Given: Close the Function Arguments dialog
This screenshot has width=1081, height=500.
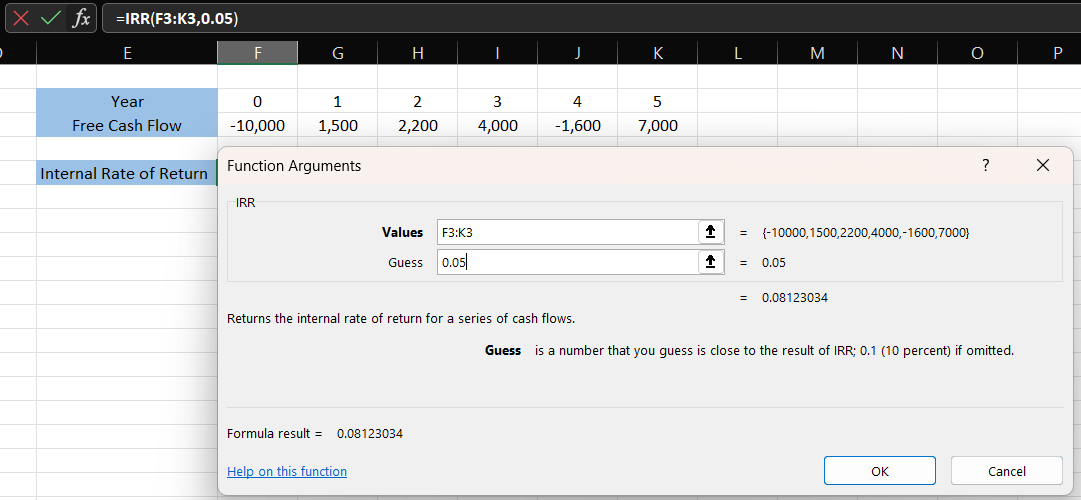Looking at the screenshot, I should pos(1043,166).
